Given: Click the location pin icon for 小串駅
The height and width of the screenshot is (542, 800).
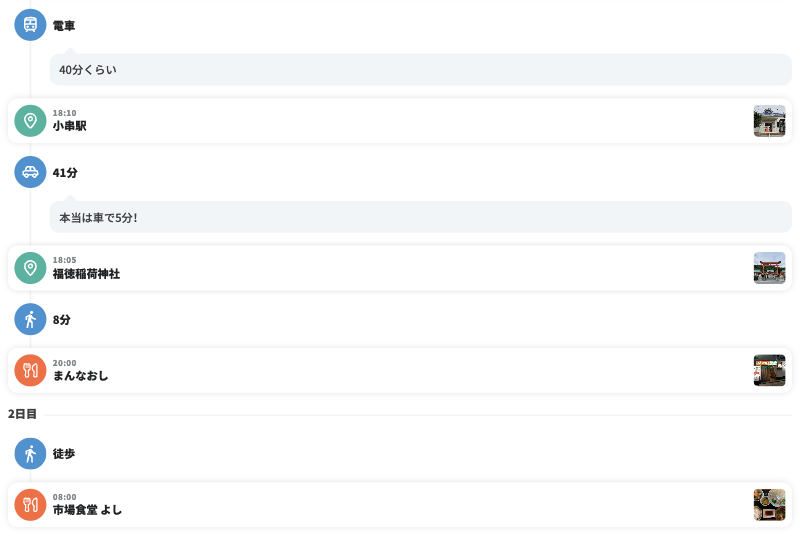Looking at the screenshot, I should coord(30,121).
